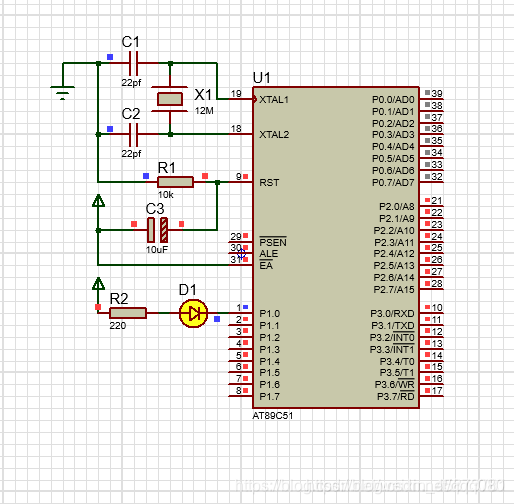Select the R2 resistor body
The image size is (514, 504).
coord(128,313)
